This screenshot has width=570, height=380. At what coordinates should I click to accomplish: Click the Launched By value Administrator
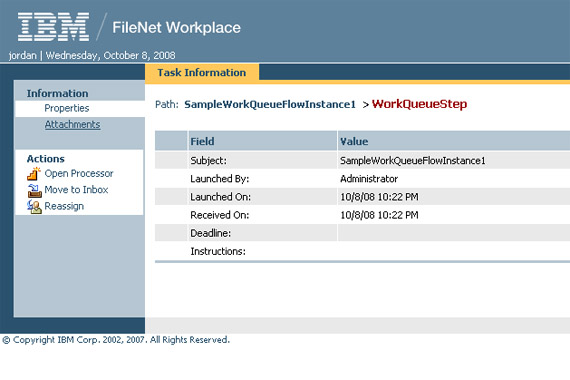(x=369, y=179)
